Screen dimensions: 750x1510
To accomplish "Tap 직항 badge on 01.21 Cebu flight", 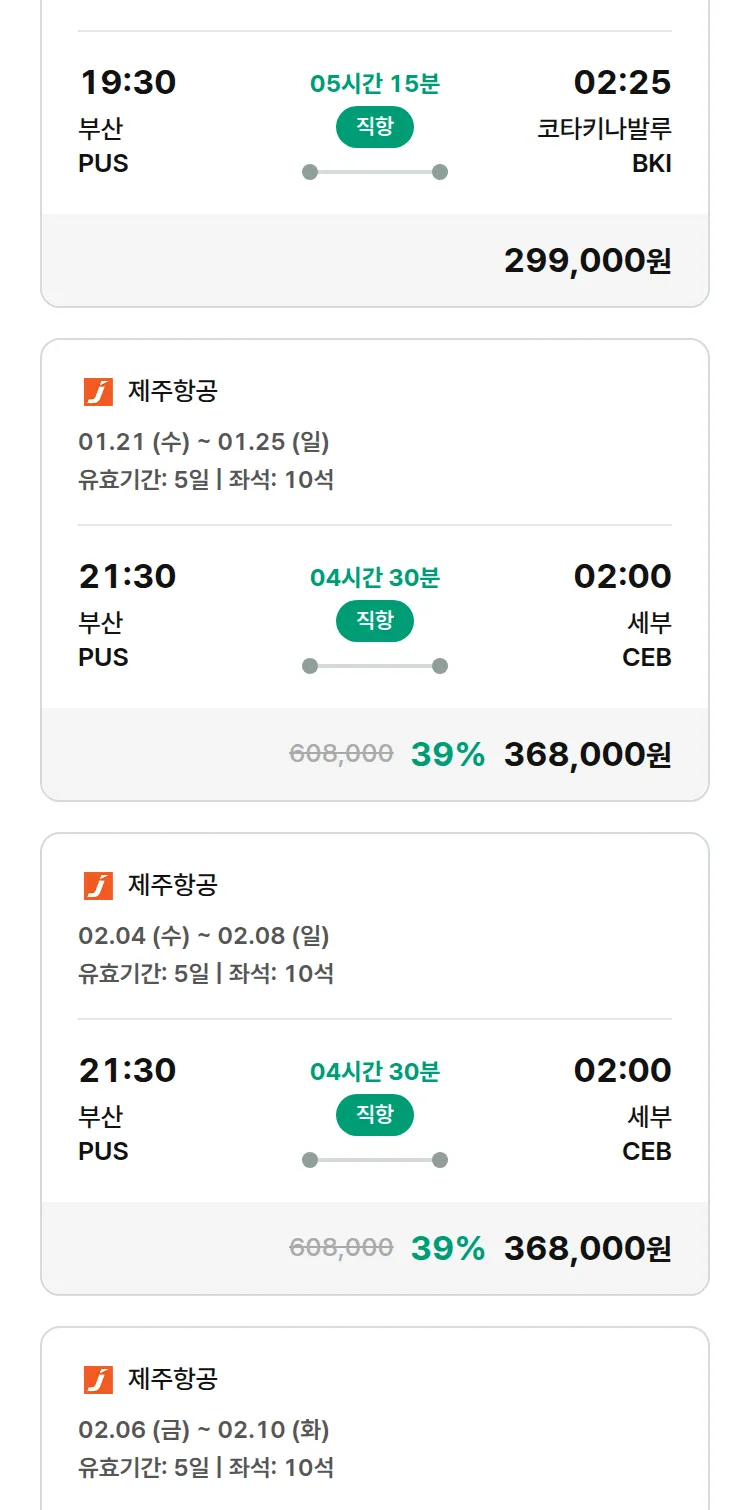I will pos(374,621).
